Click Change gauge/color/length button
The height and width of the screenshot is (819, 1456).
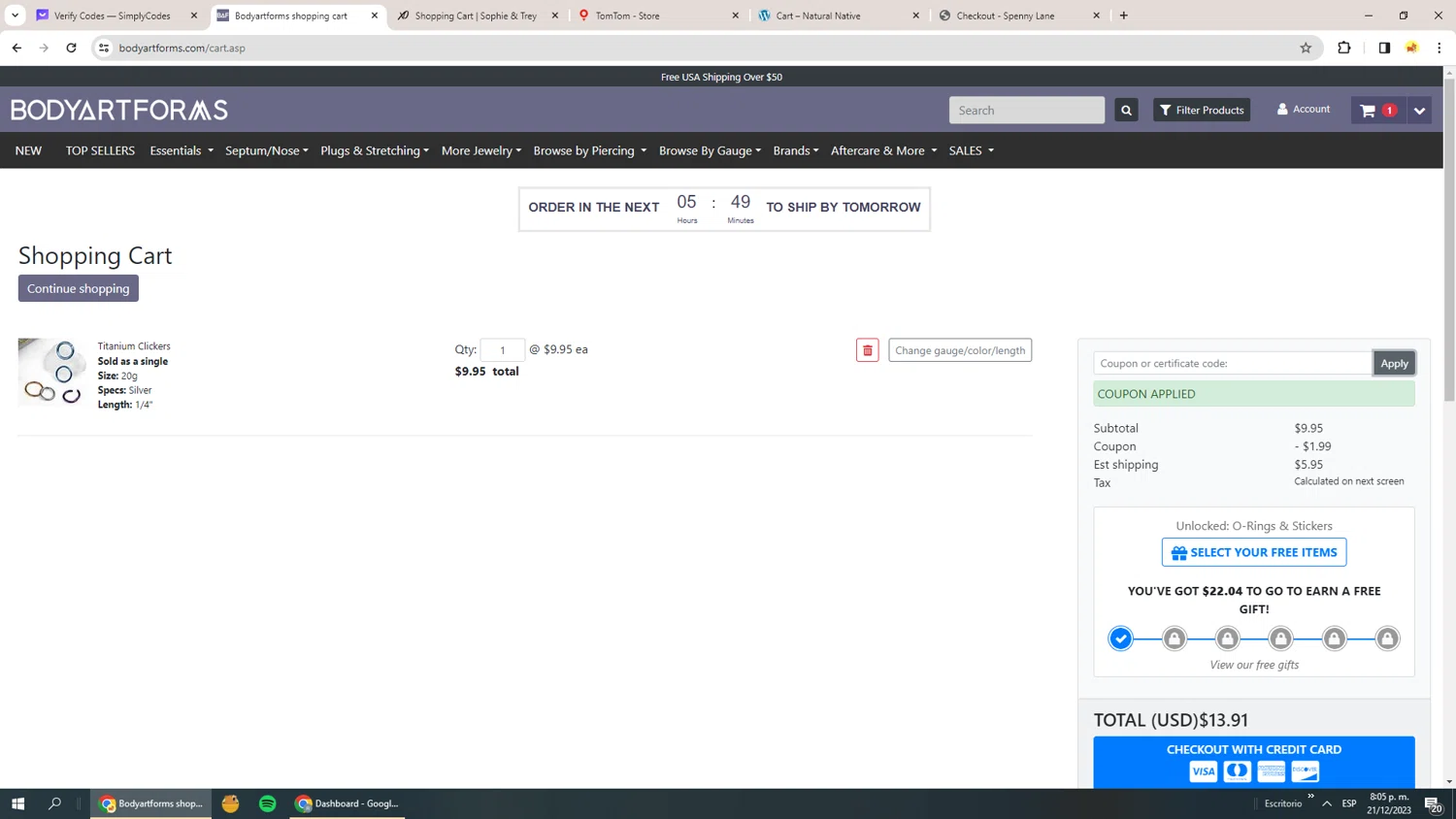960,350
